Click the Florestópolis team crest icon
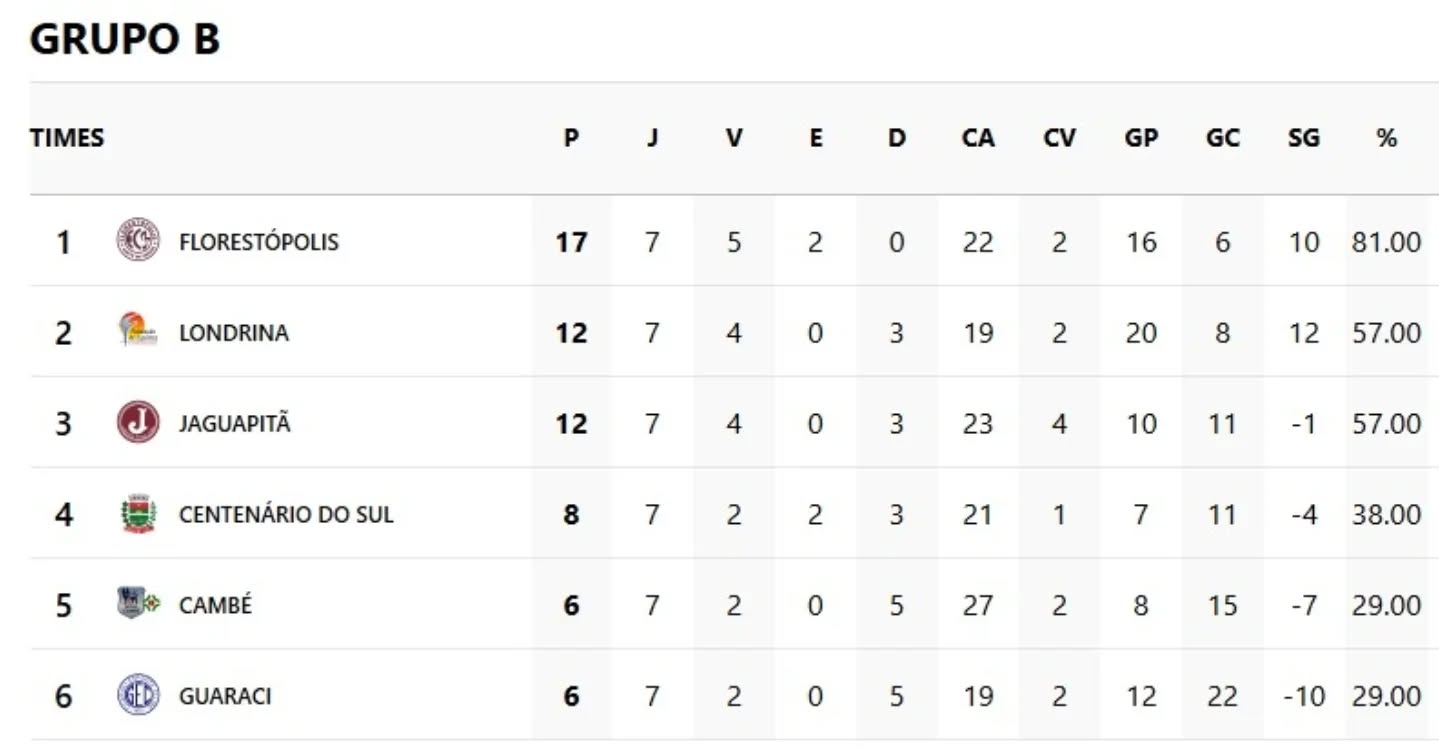 pyautogui.click(x=138, y=241)
